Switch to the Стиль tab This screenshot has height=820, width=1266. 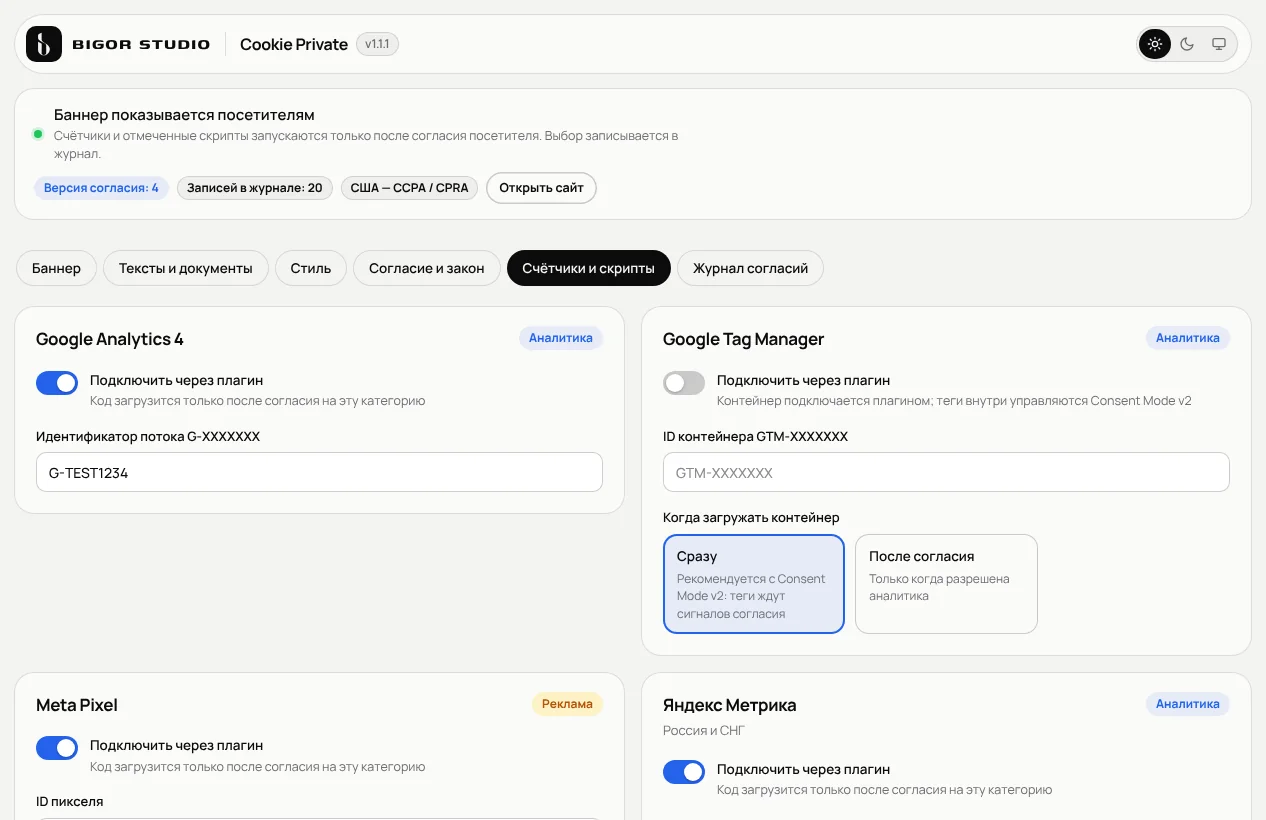click(311, 268)
